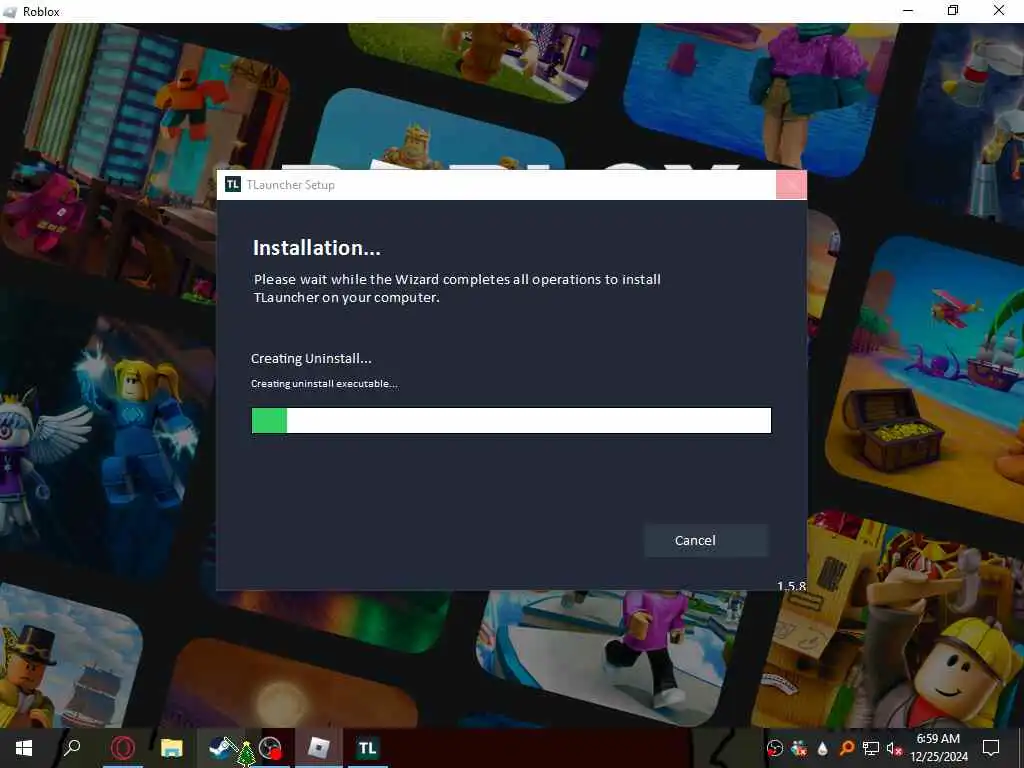
Task: Open the notification action center
Action: tap(991, 748)
